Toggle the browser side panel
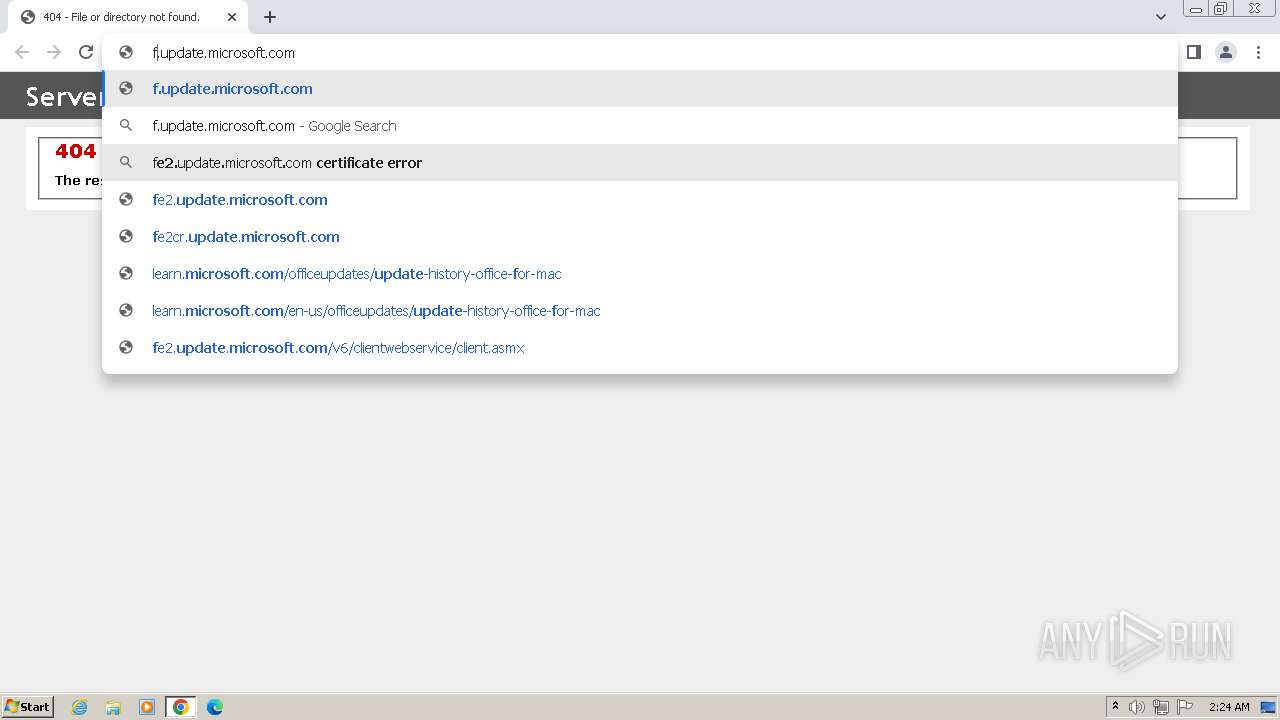This screenshot has width=1280, height=720. [1194, 52]
